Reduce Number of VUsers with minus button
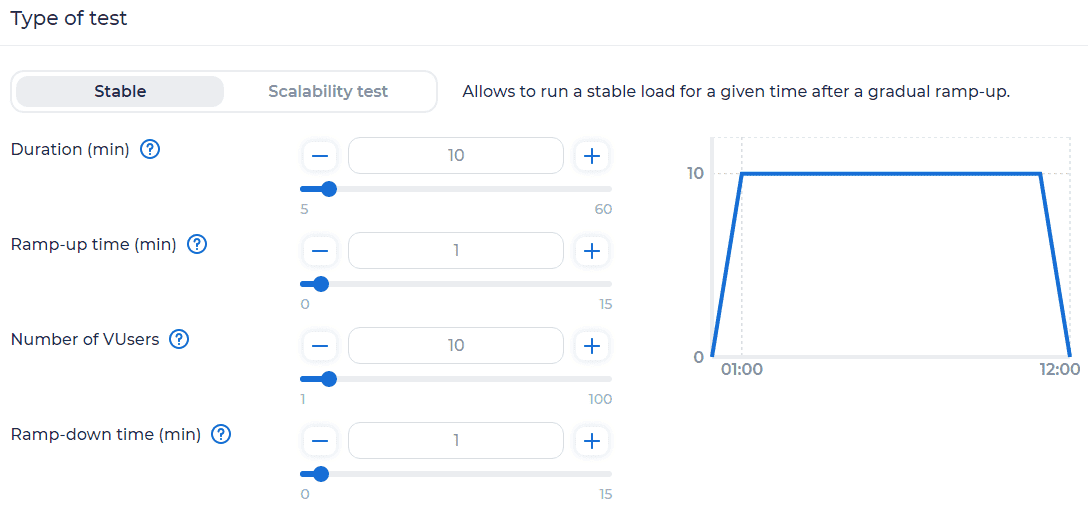This screenshot has width=1088, height=515. coord(320,346)
